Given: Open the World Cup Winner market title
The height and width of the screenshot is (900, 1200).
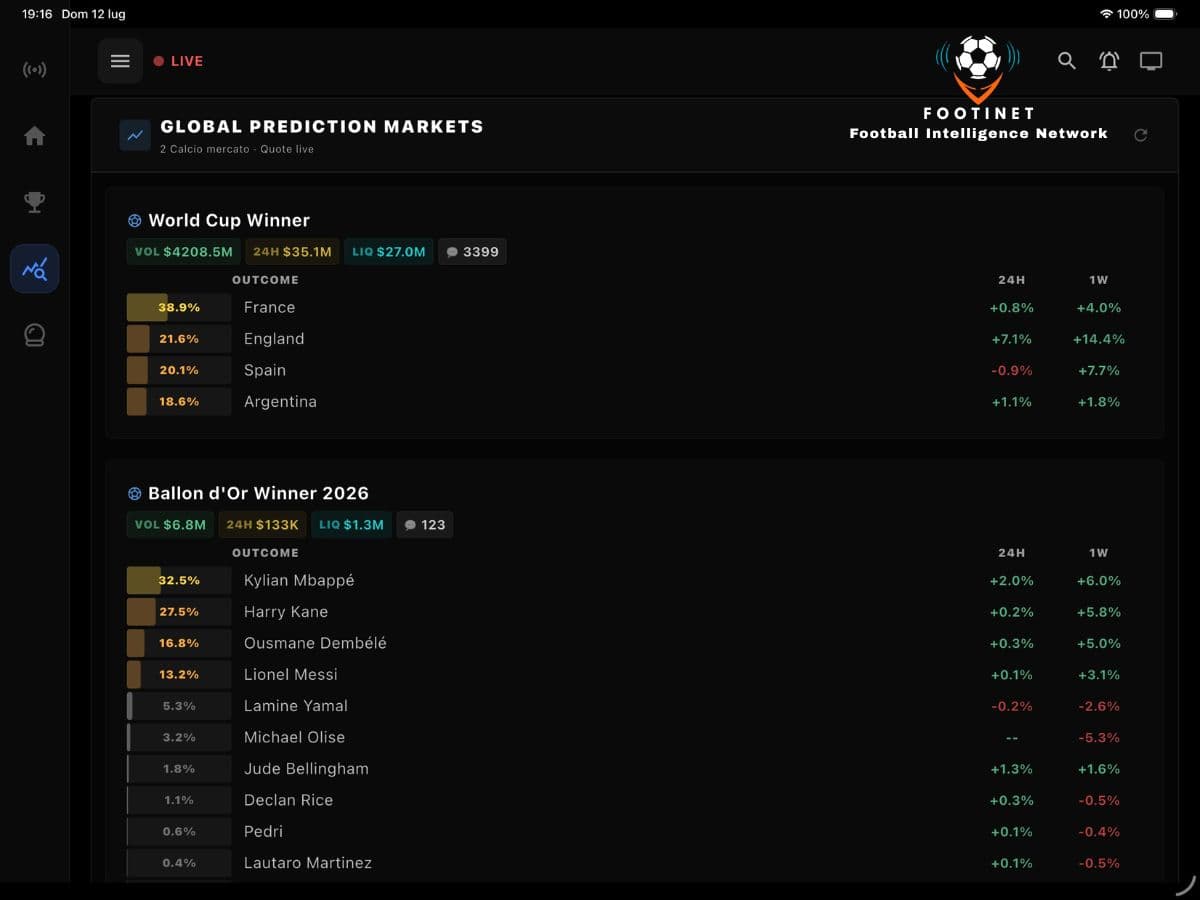Looking at the screenshot, I should pos(229,221).
